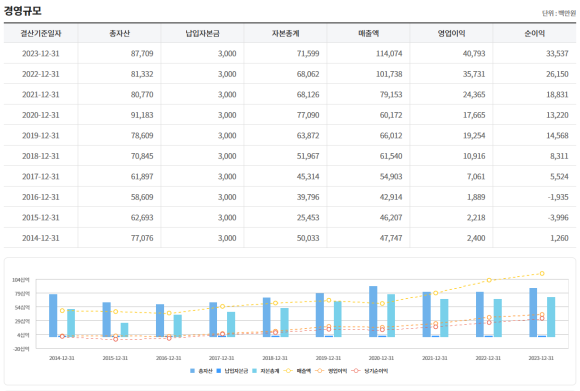Click the 총자산 bar for 2020-12-31 in chart
The height and width of the screenshot is (391, 580).
pyautogui.click(x=373, y=311)
